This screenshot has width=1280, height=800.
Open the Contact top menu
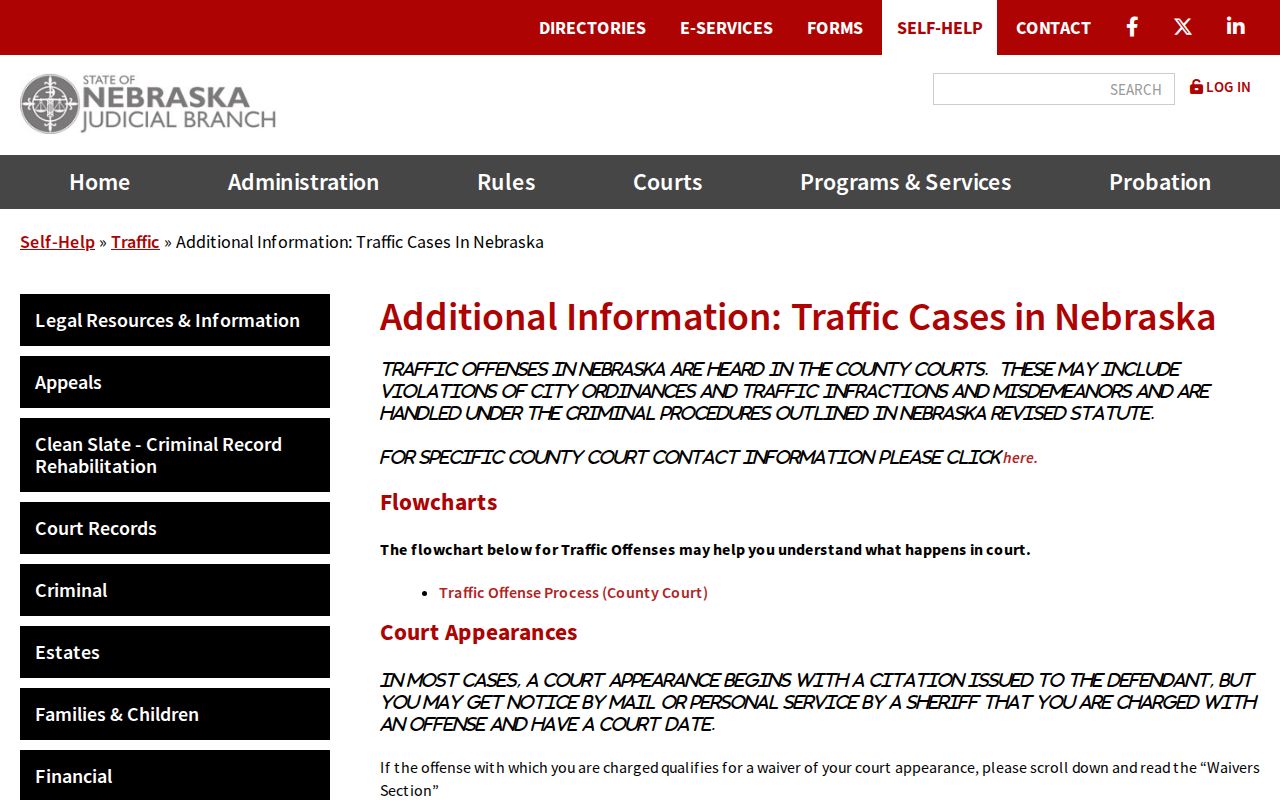point(1053,28)
